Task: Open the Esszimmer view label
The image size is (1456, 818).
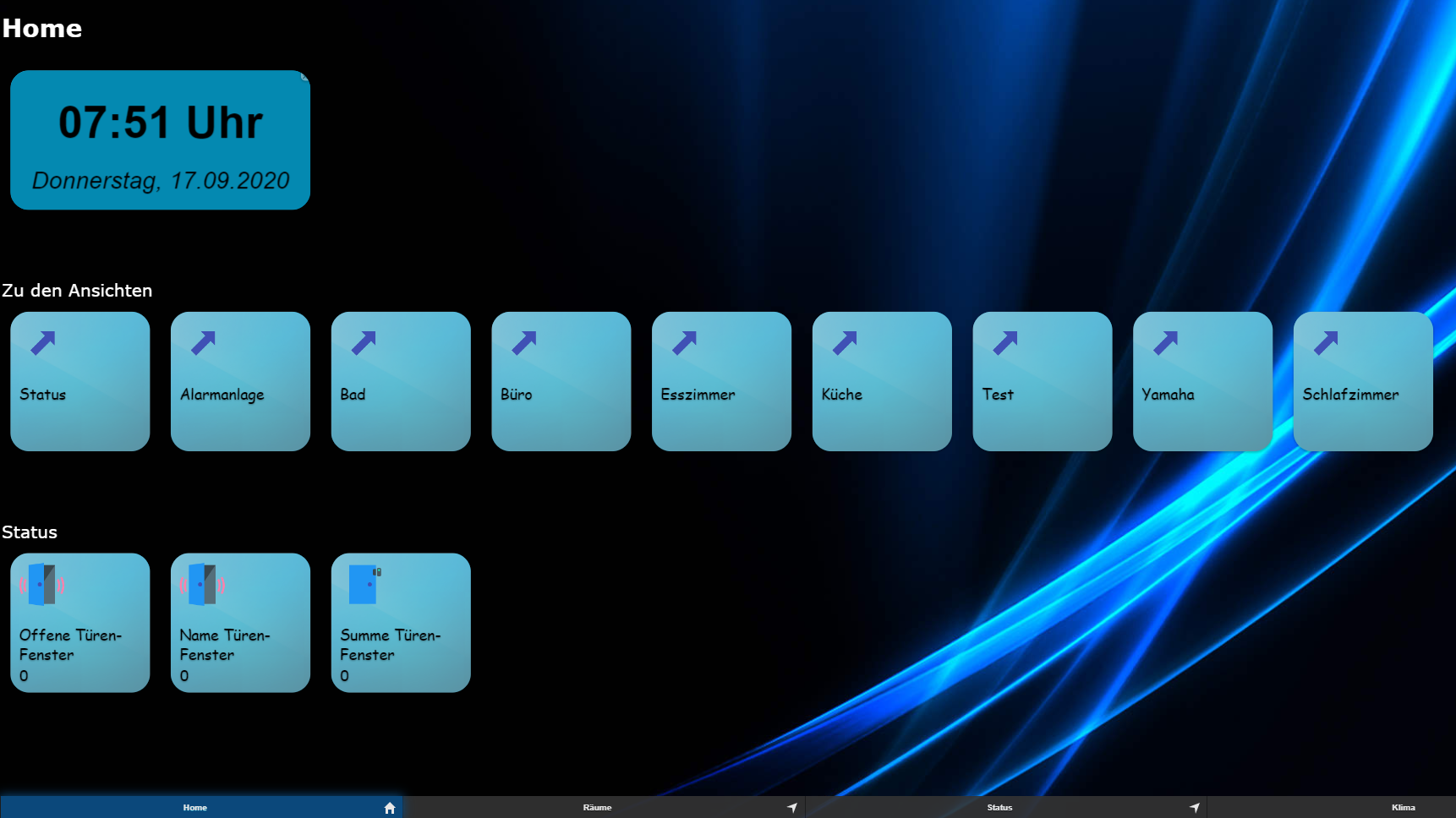Action: [x=698, y=395]
